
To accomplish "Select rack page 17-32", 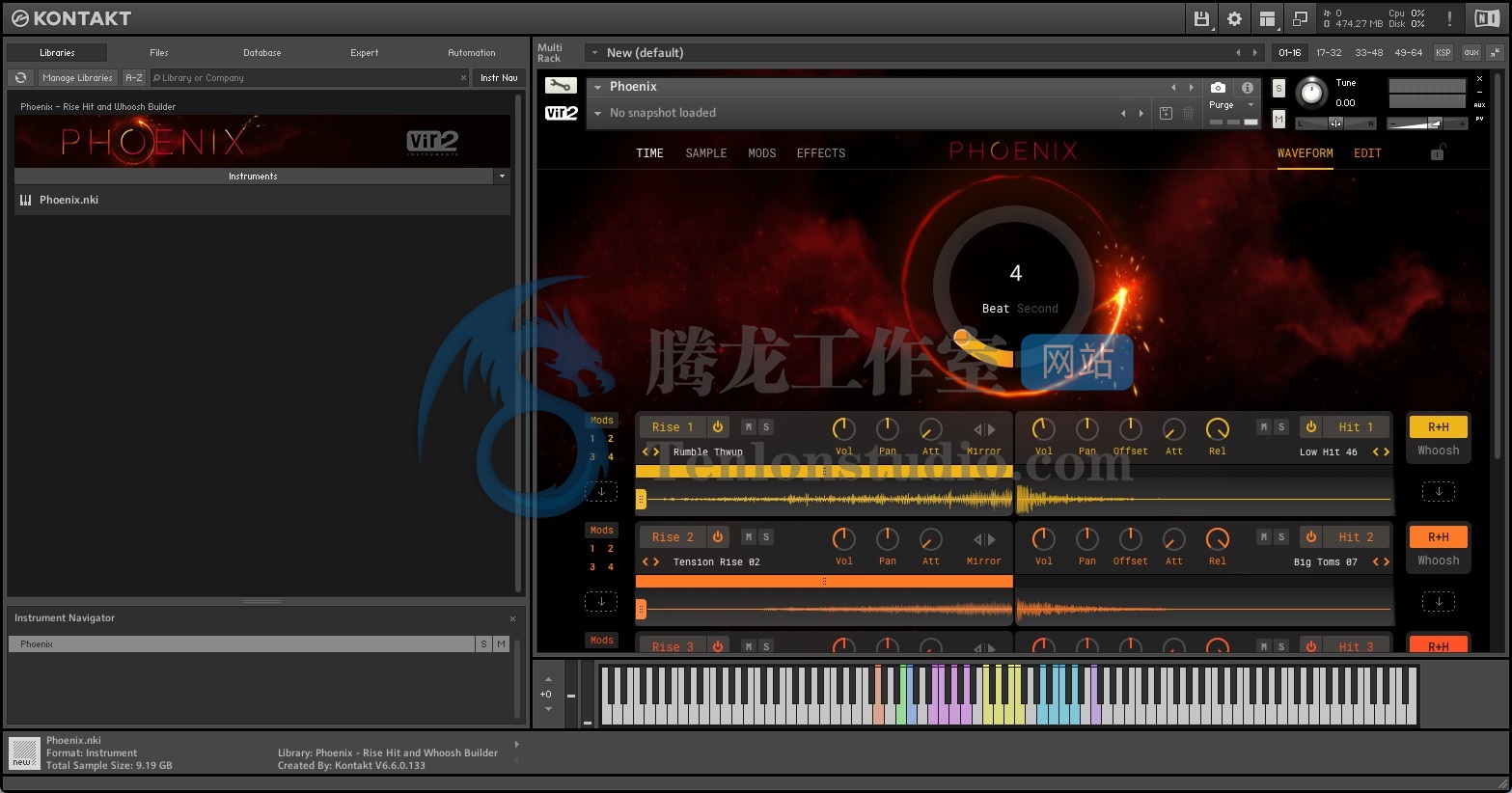I will pyautogui.click(x=1329, y=52).
